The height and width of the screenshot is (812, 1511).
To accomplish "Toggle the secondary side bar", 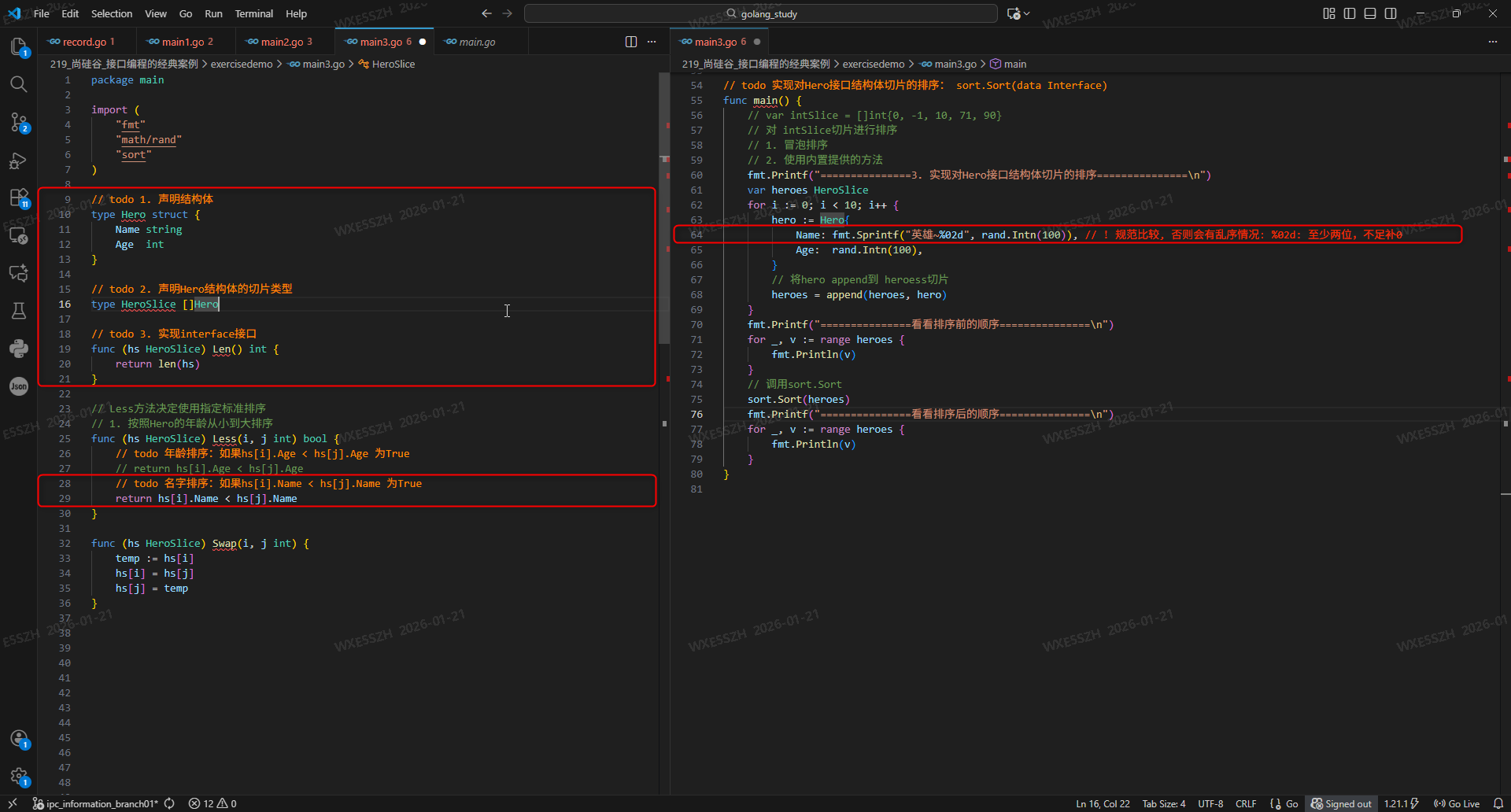I will click(1391, 13).
